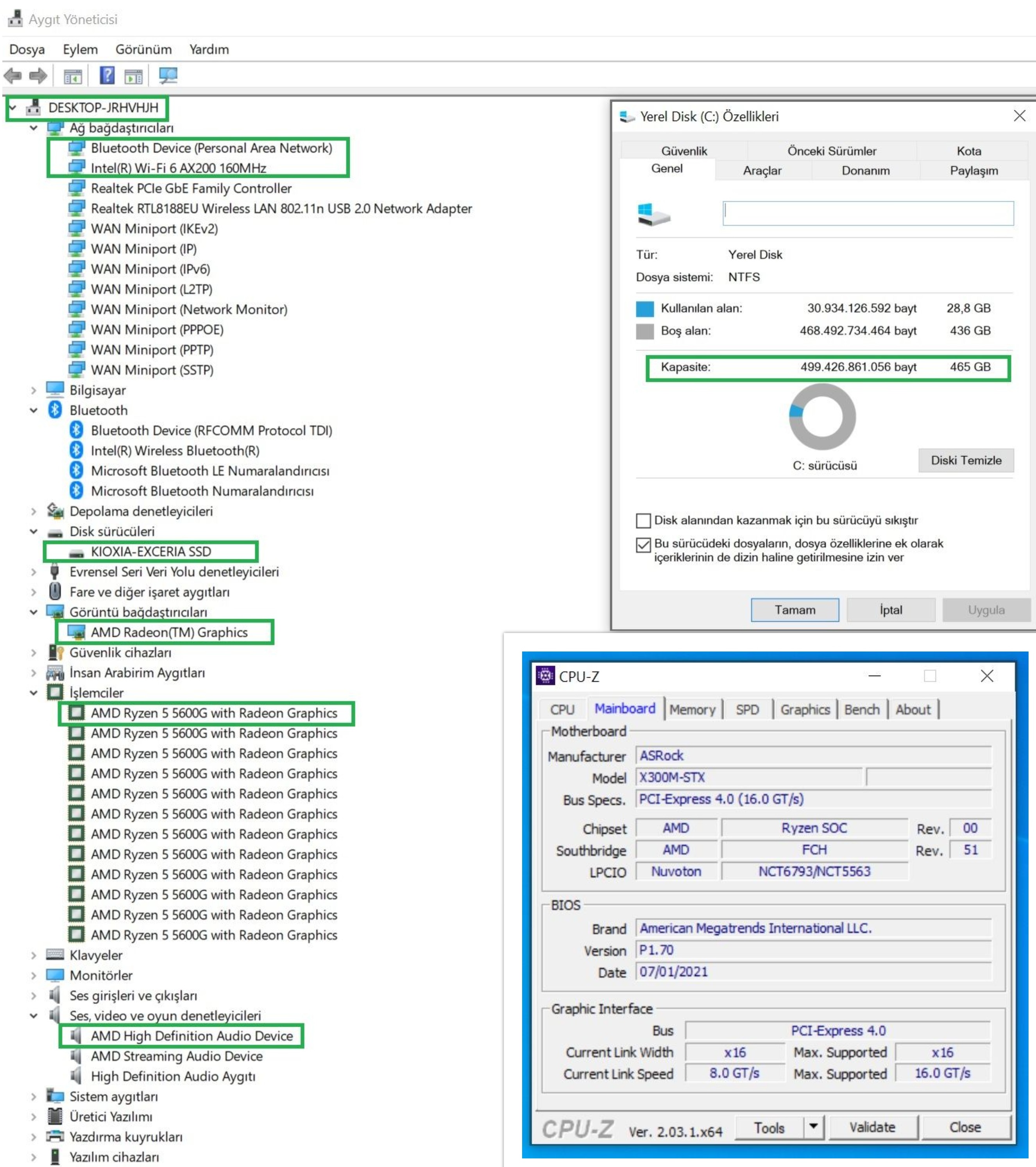1036x1167 pixels.
Task: Enable the compress this drive checkbox
Action: pyautogui.click(x=643, y=520)
